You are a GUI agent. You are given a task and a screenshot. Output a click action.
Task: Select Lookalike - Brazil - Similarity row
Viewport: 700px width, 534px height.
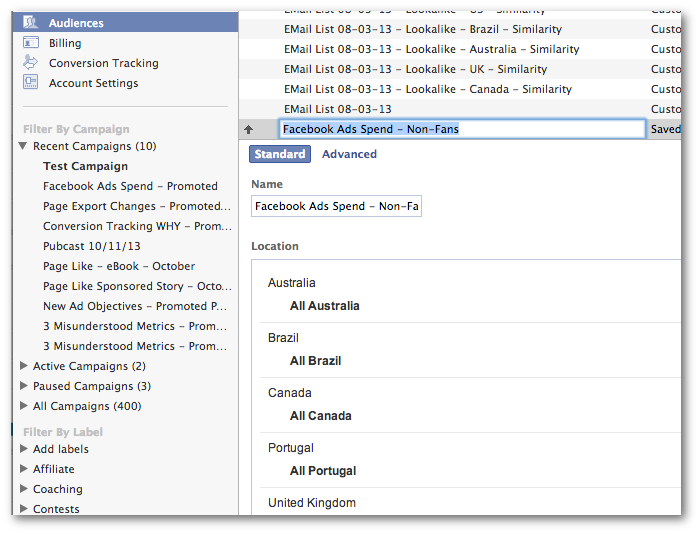(460, 29)
